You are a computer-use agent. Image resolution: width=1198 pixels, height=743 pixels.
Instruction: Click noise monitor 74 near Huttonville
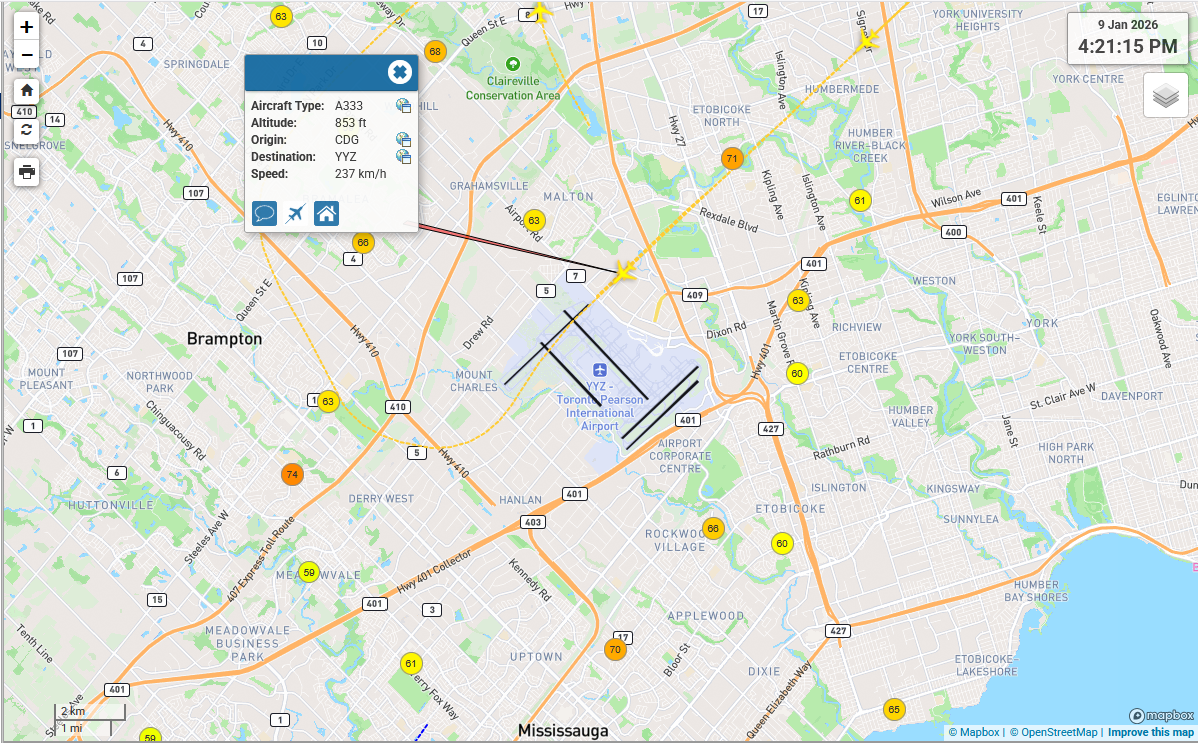pyautogui.click(x=292, y=475)
